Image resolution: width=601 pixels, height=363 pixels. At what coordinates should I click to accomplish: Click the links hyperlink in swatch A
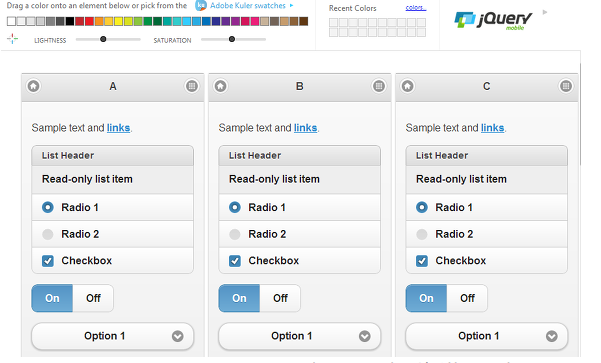pyautogui.click(x=118, y=128)
